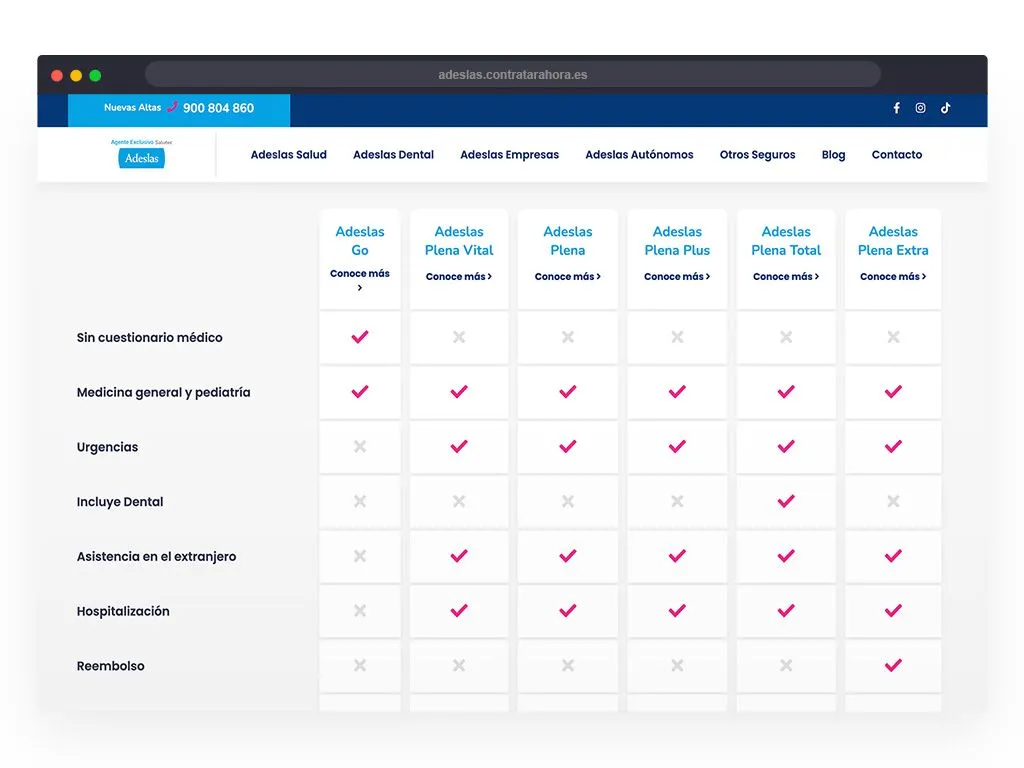Open the Facebook social icon
Viewport: 1024px width, 768px height.
(x=896, y=108)
